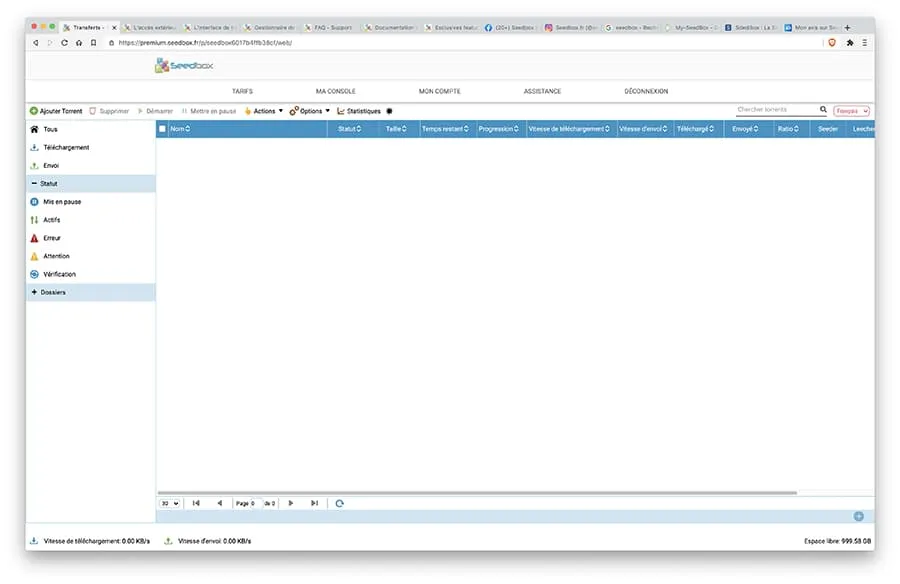Open MA CONSOLE menu item

[335, 91]
